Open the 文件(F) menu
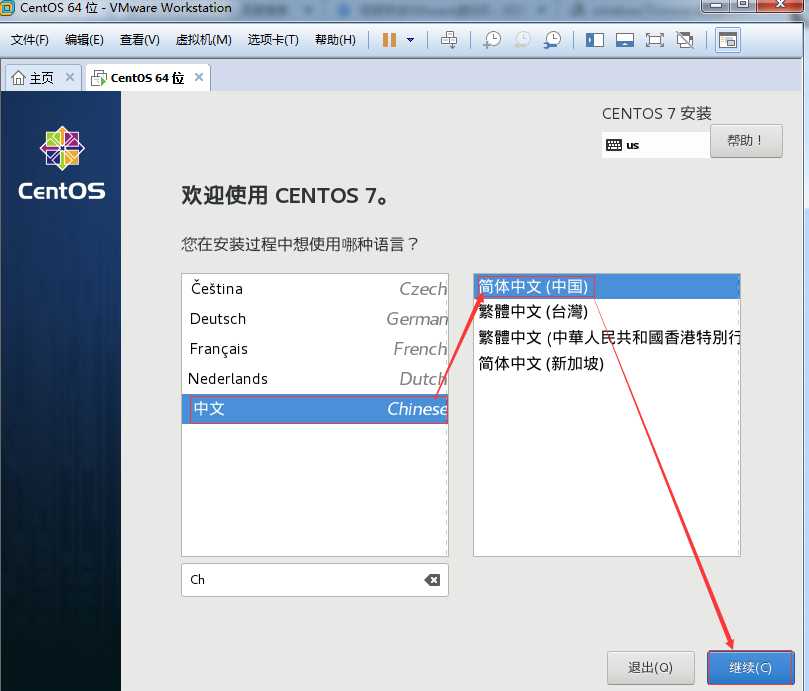 tap(29, 40)
